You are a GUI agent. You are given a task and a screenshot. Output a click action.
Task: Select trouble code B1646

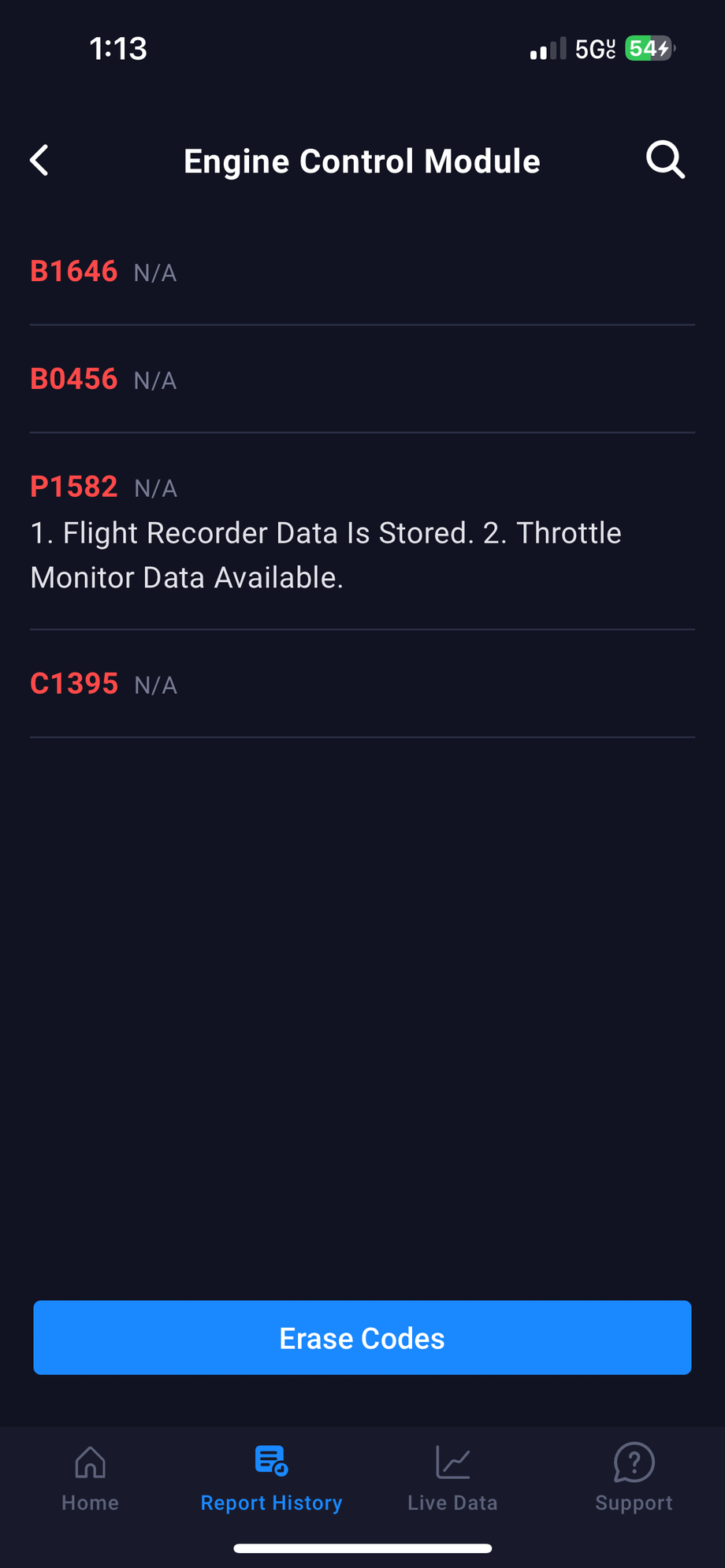[x=74, y=272]
